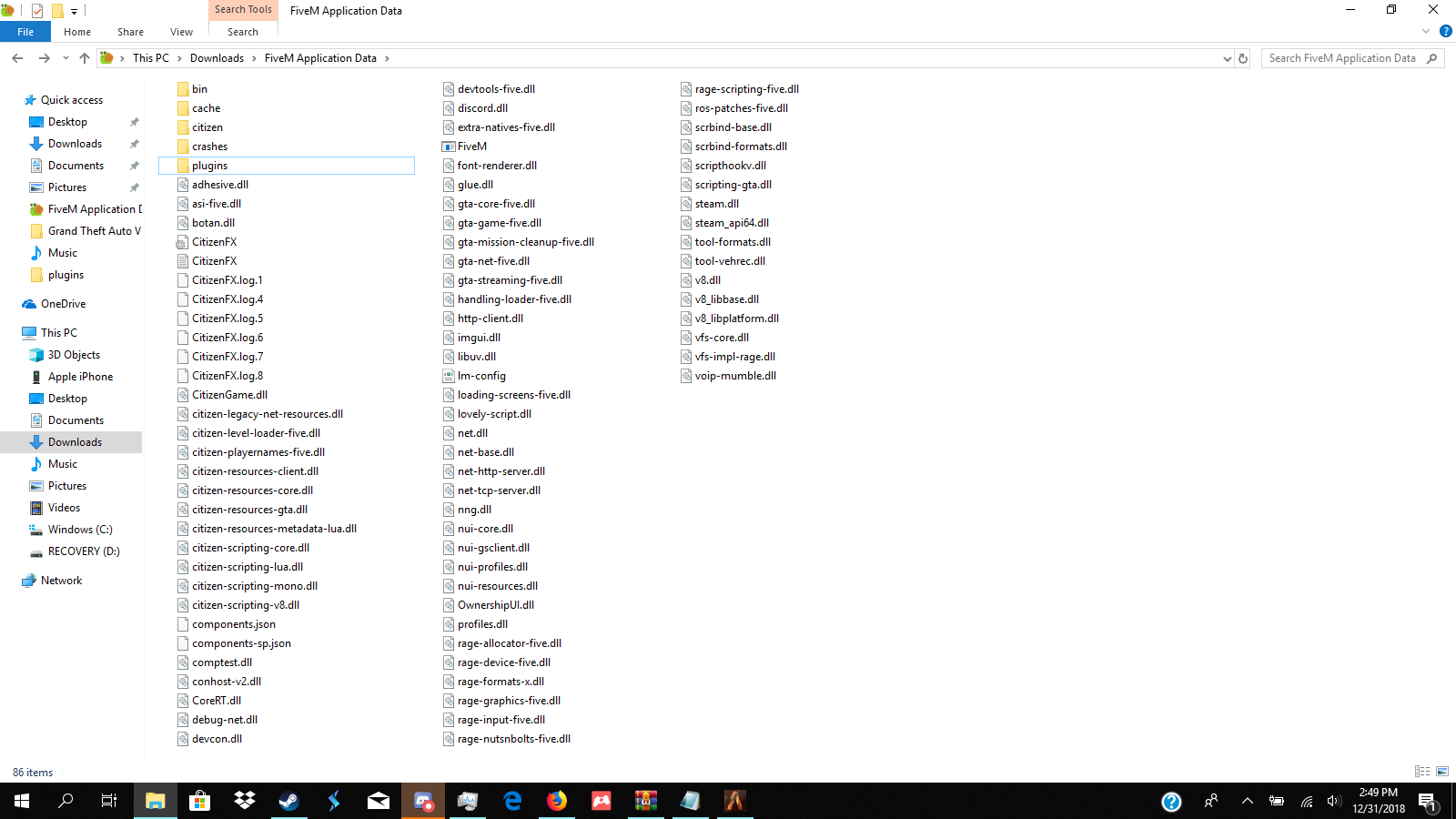1456x819 pixels.
Task: Open Dropbox from the taskbar
Action: coord(245,801)
